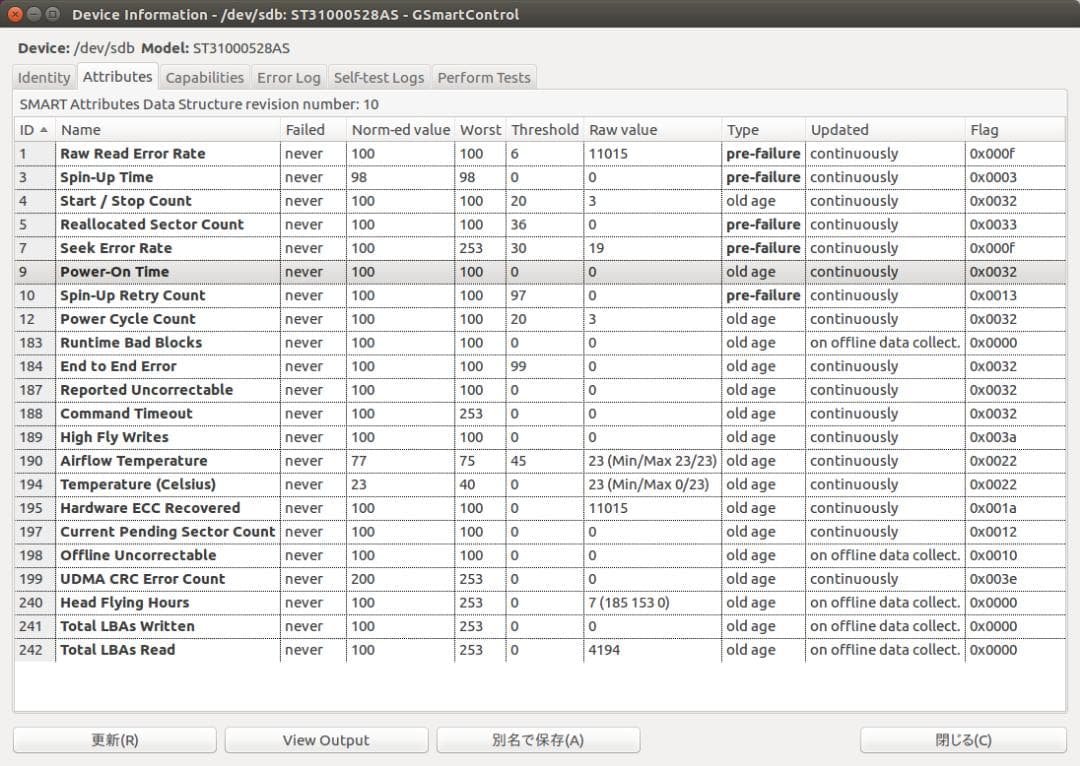Click the Norm-ed value column header

[x=400, y=130]
